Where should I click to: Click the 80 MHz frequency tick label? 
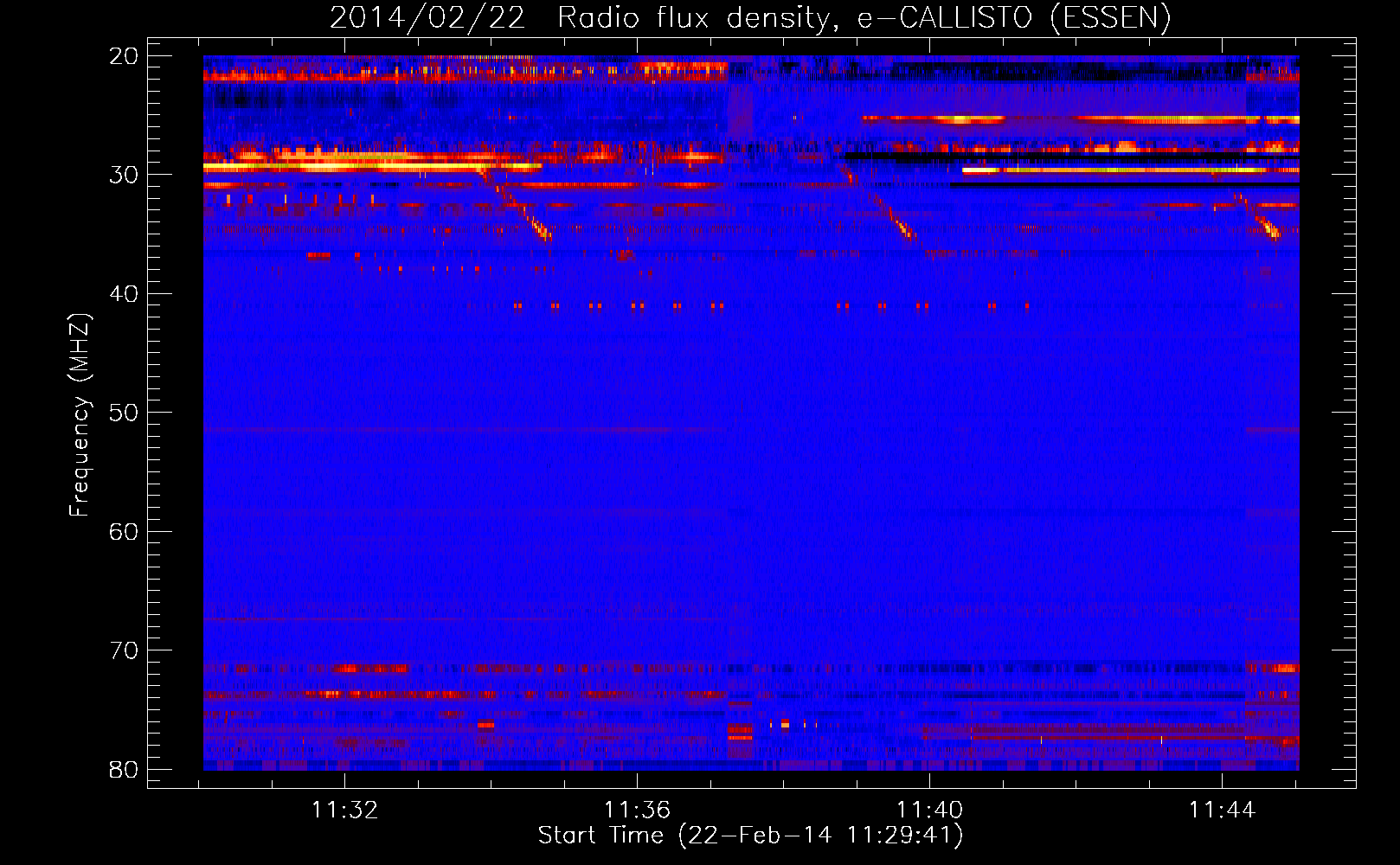click(x=124, y=770)
